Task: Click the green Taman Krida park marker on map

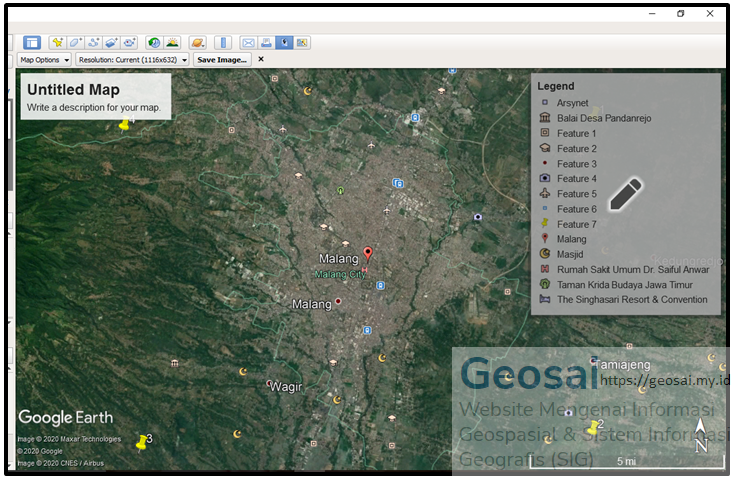Action: click(340, 190)
